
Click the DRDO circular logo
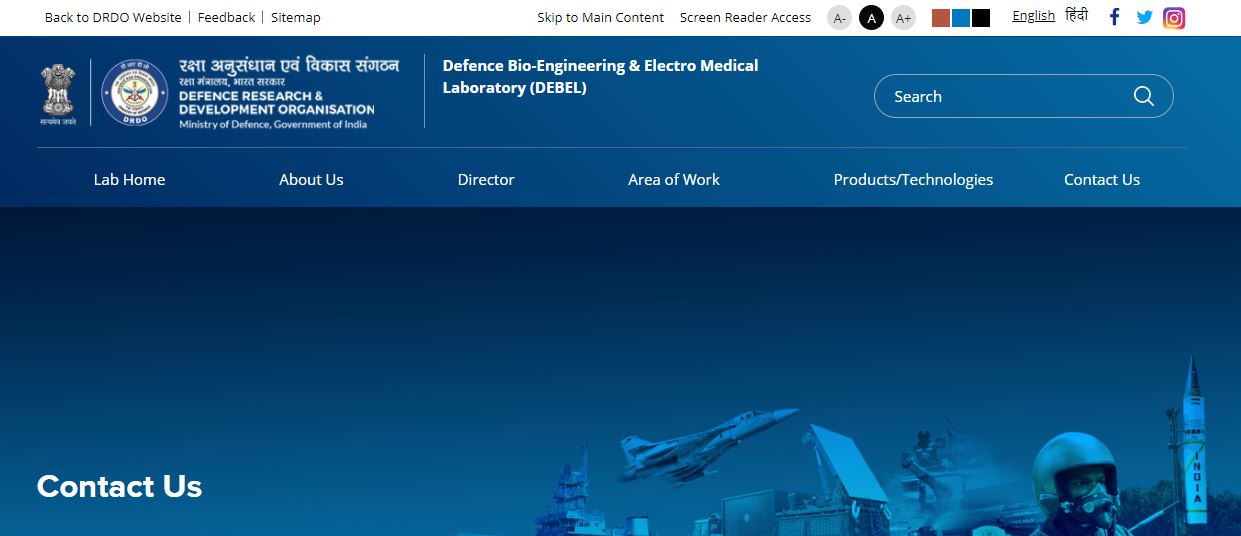coord(134,92)
